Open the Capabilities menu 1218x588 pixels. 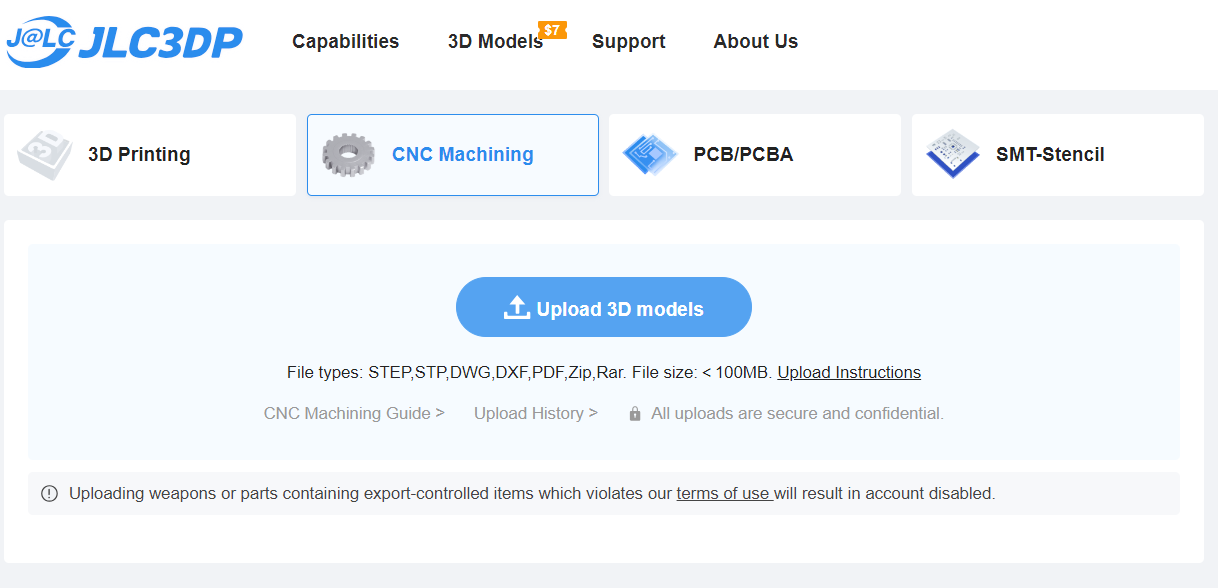click(x=345, y=41)
